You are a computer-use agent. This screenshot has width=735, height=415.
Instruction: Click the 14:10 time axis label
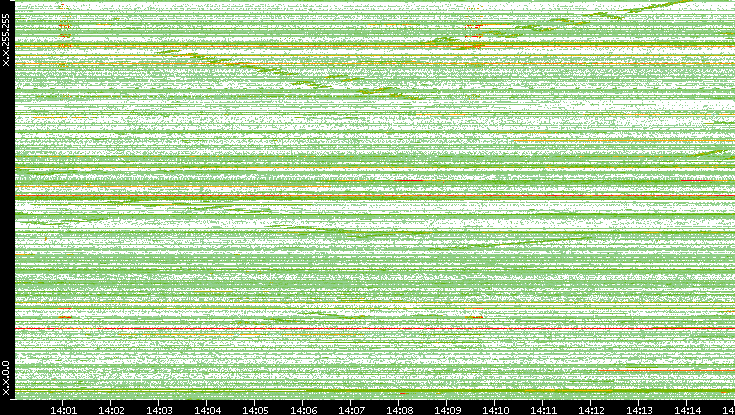(x=495, y=410)
